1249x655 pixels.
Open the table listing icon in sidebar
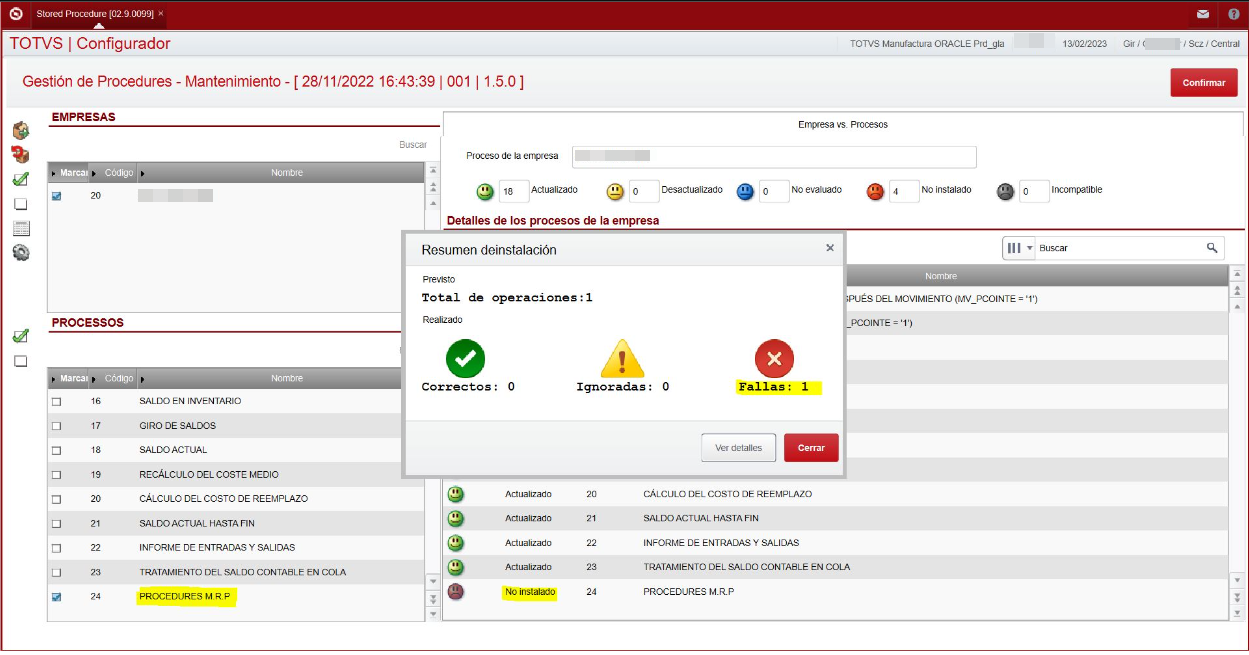pos(21,228)
